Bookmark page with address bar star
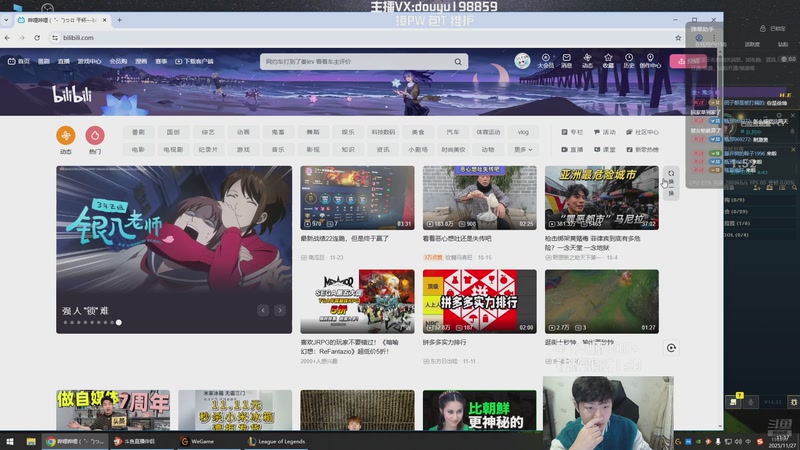 [x=678, y=38]
